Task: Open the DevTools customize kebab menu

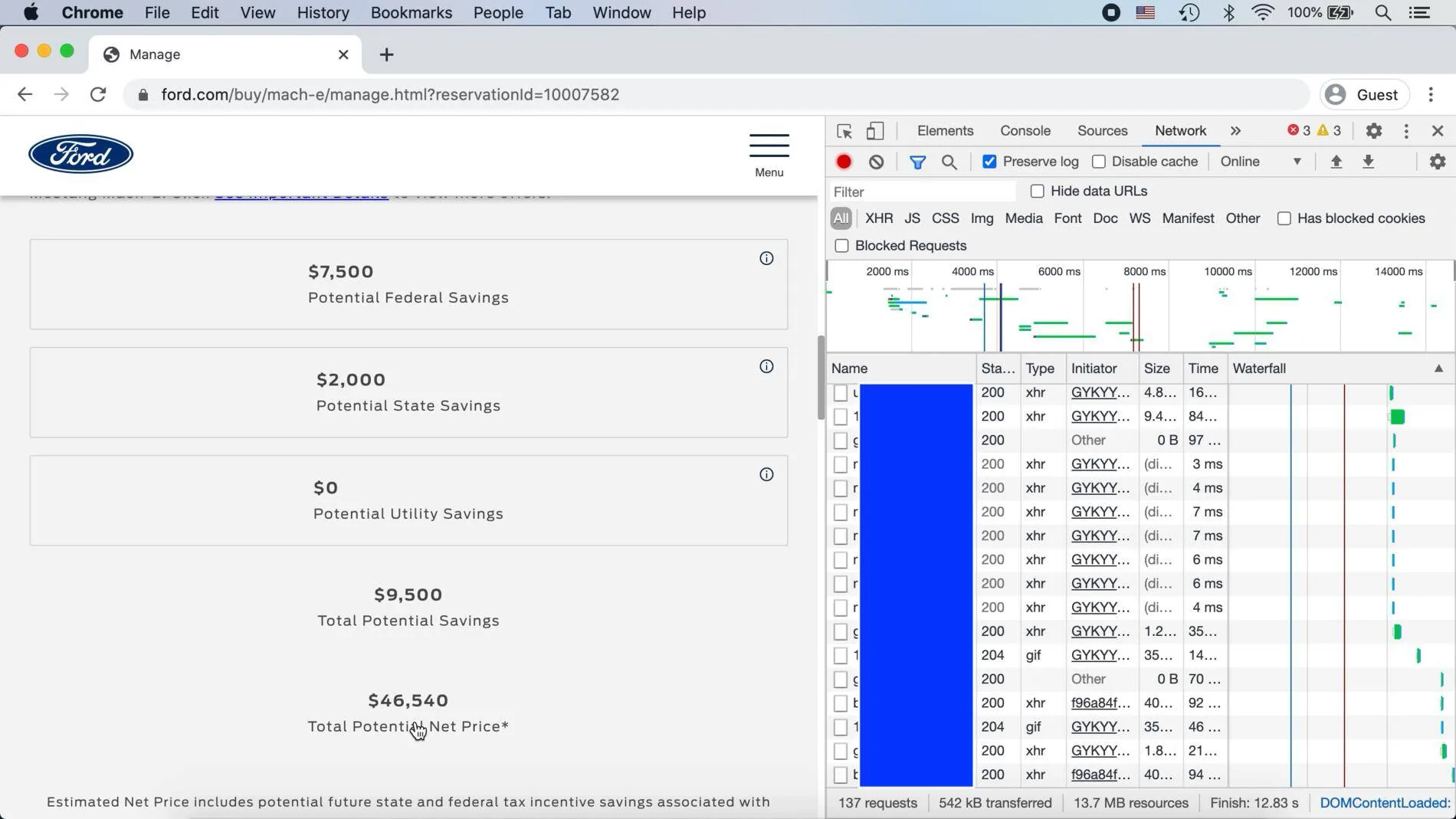Action: pos(1406,131)
